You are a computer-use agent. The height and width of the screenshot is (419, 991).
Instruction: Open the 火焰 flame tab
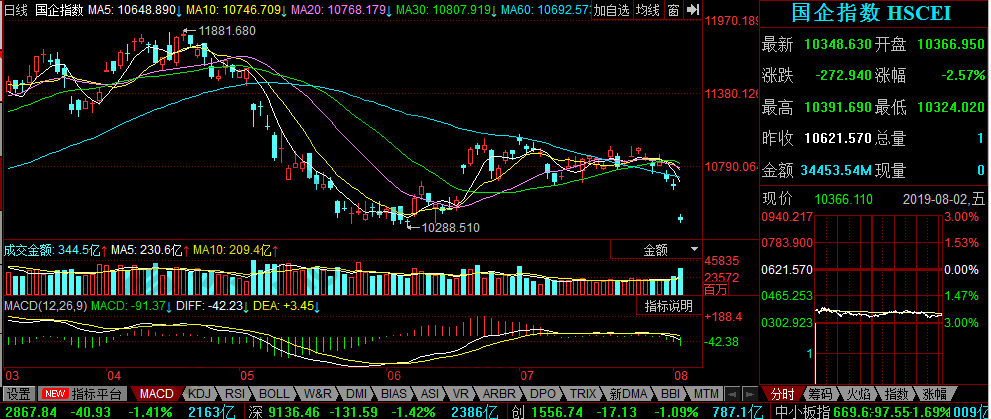coord(857,393)
